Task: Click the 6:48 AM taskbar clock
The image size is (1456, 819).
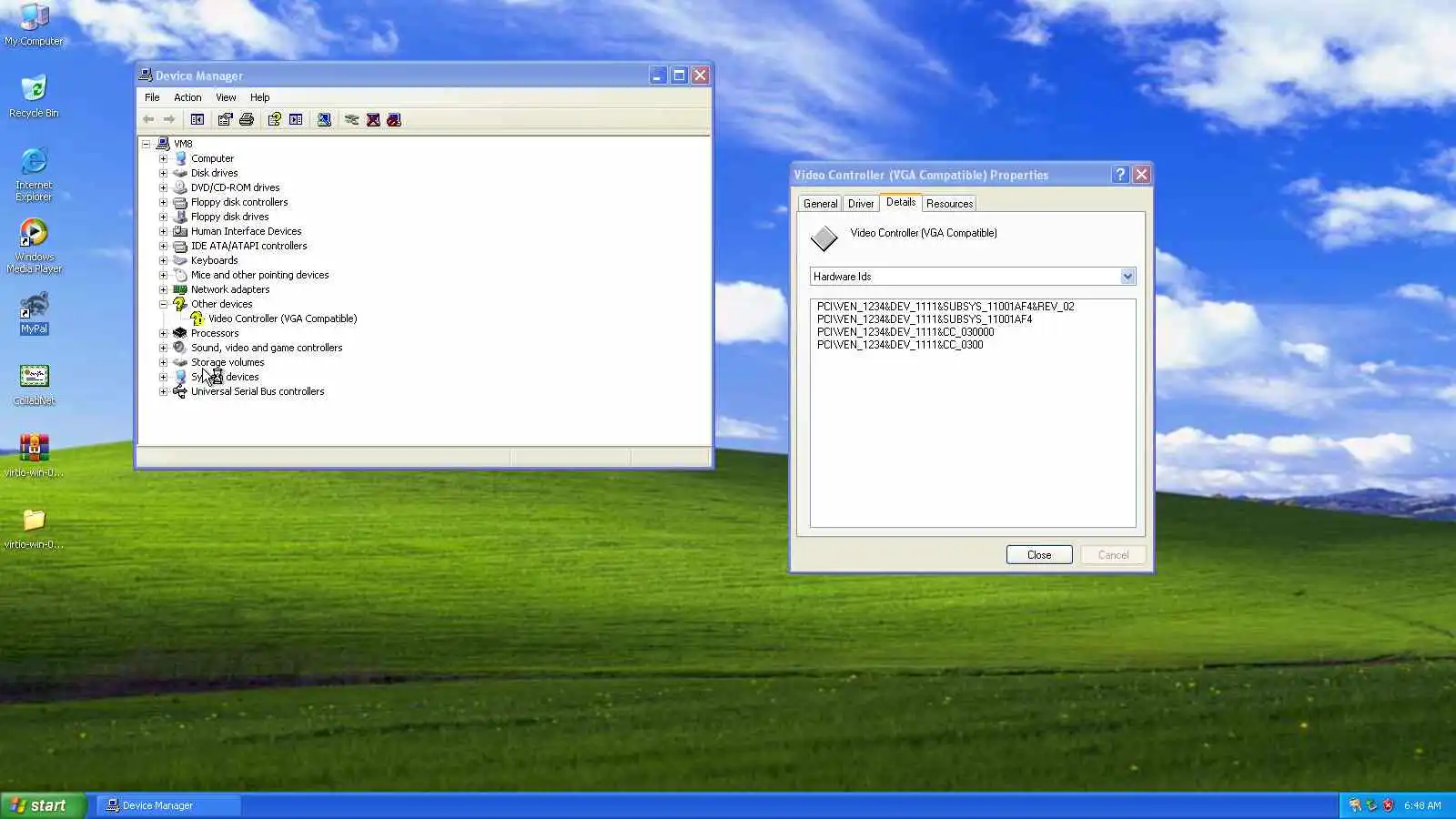Action: 1422,805
